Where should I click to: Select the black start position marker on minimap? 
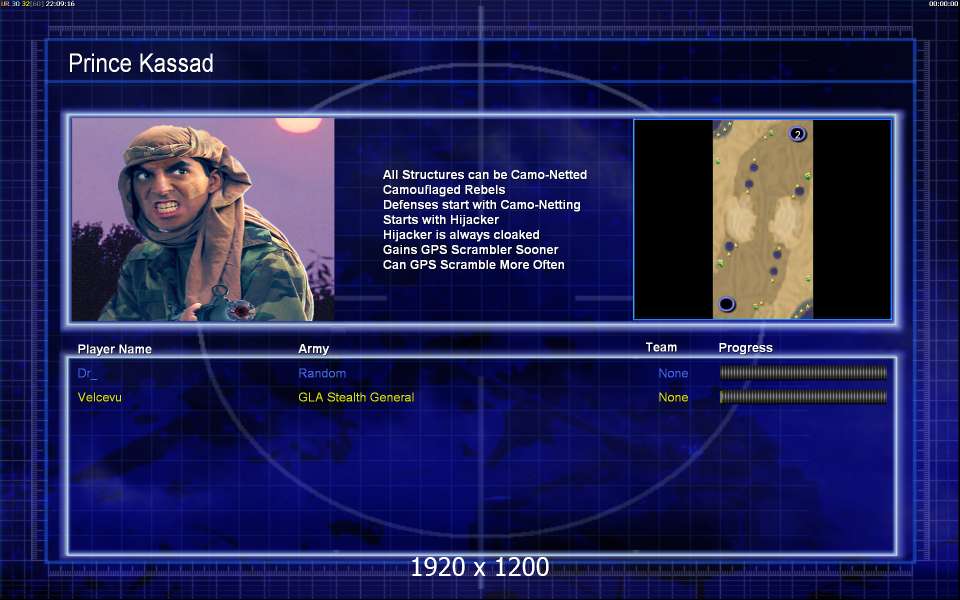[x=726, y=304]
